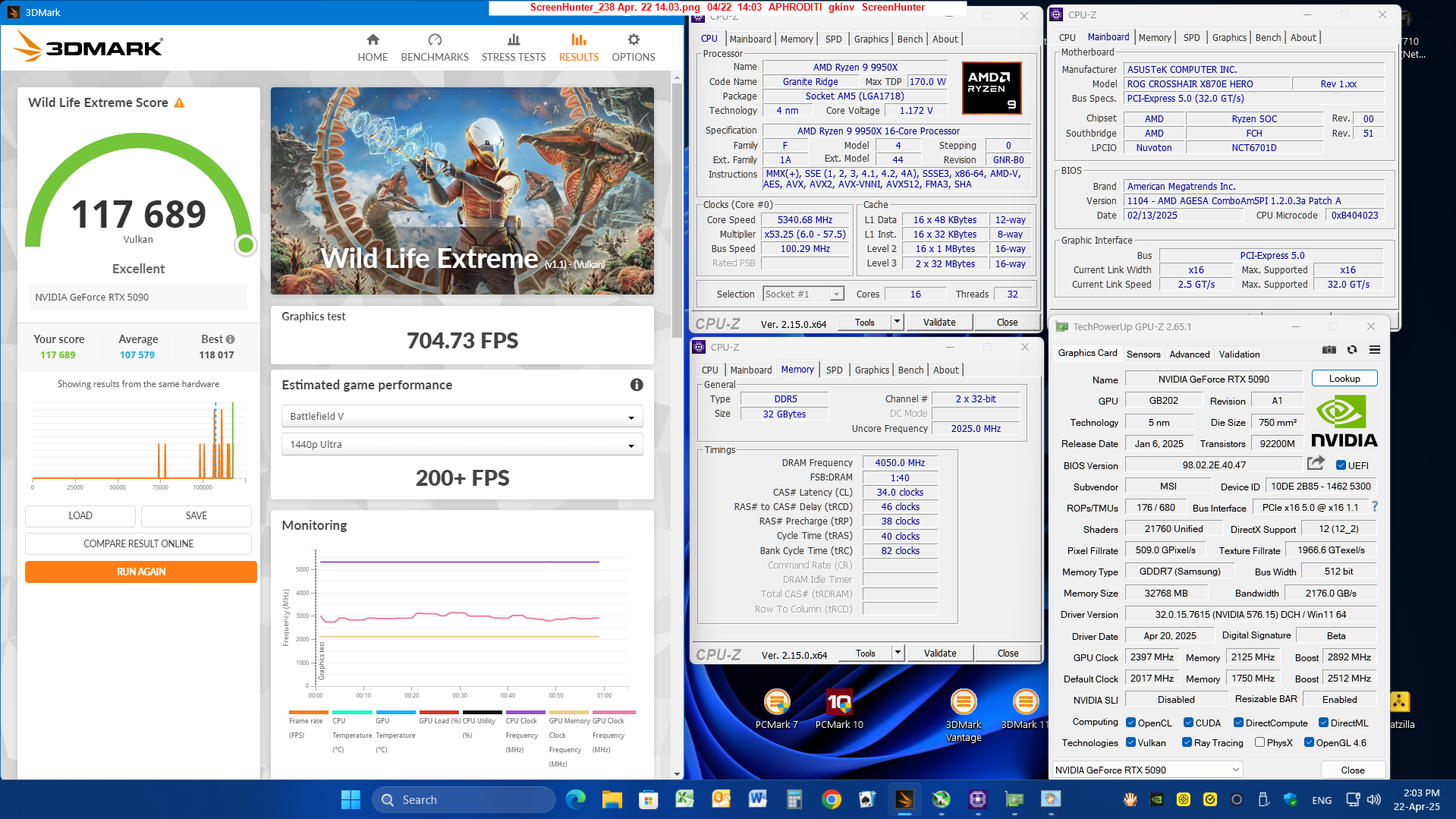Switch to Advanced tab in GPU-Z

[x=1190, y=354]
